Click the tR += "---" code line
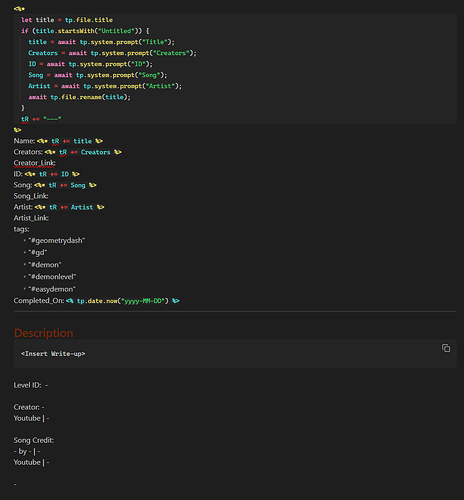The height and width of the screenshot is (500, 464). click(41, 119)
